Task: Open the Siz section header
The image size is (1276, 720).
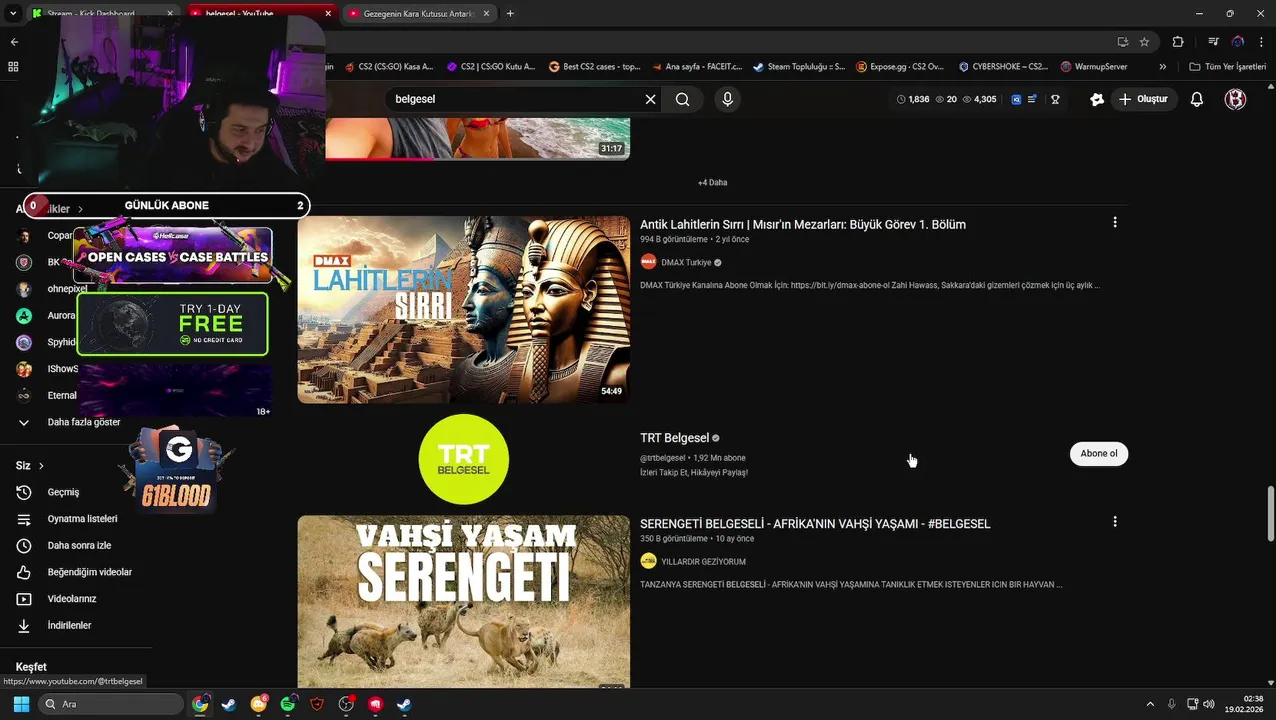Action: 30,466
